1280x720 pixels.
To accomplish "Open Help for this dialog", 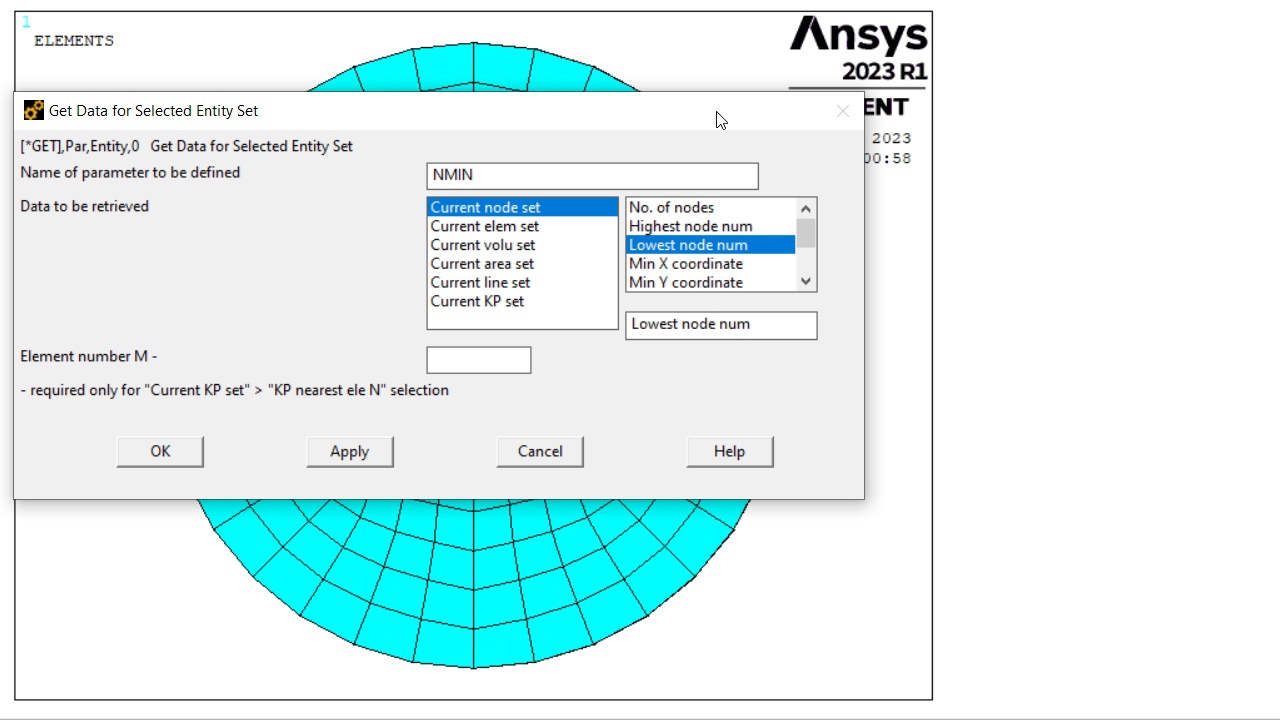I will tap(730, 452).
